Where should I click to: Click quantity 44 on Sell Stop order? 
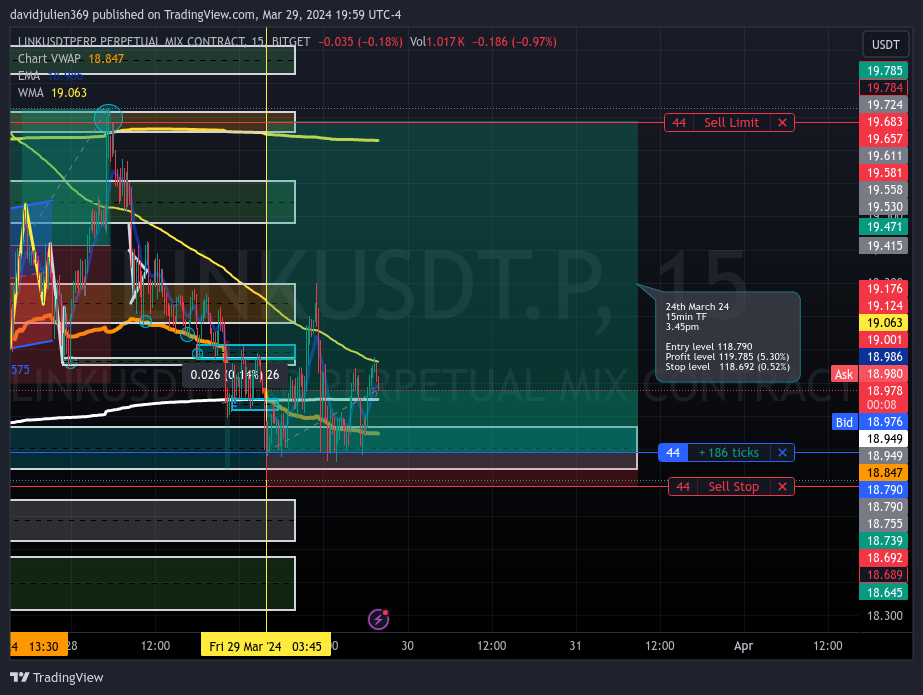pos(683,487)
